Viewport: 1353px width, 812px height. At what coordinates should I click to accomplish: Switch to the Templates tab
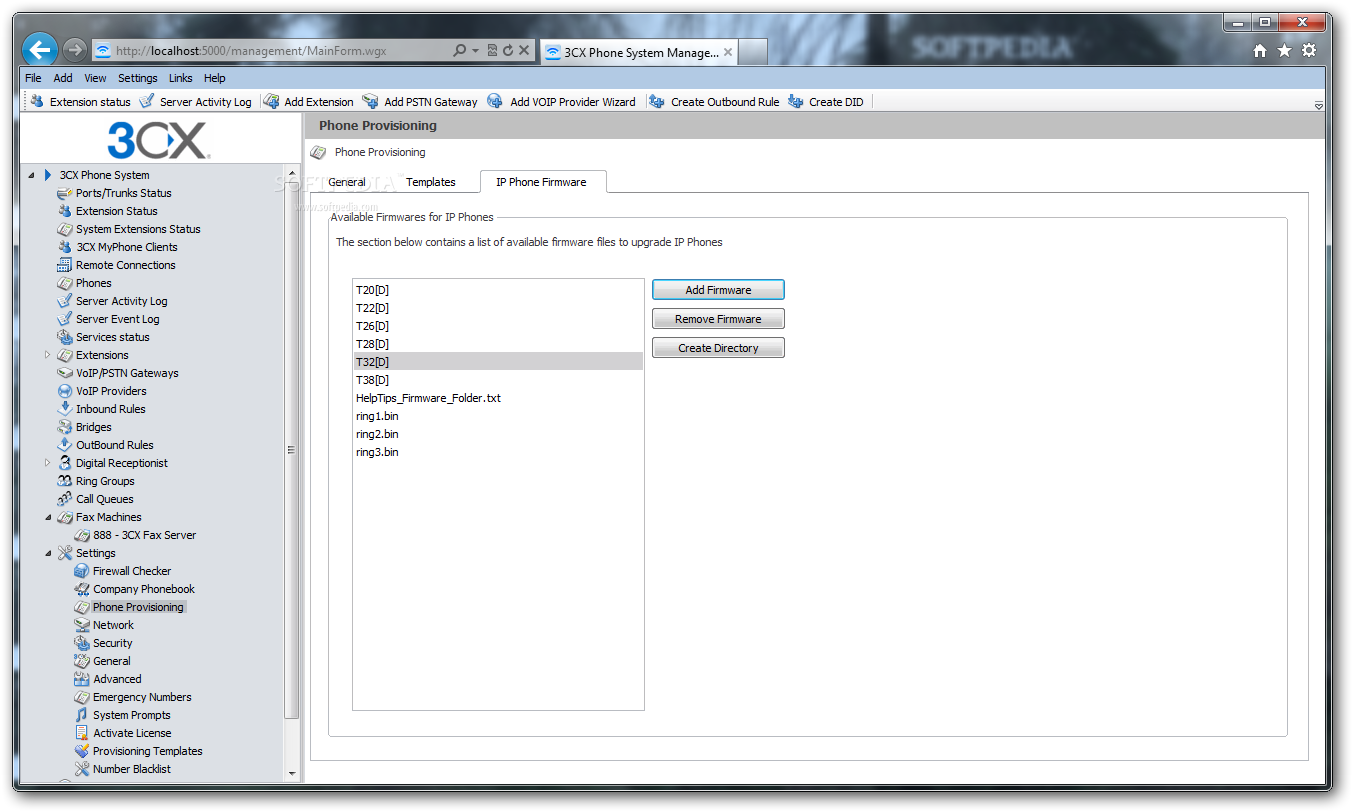tap(431, 182)
